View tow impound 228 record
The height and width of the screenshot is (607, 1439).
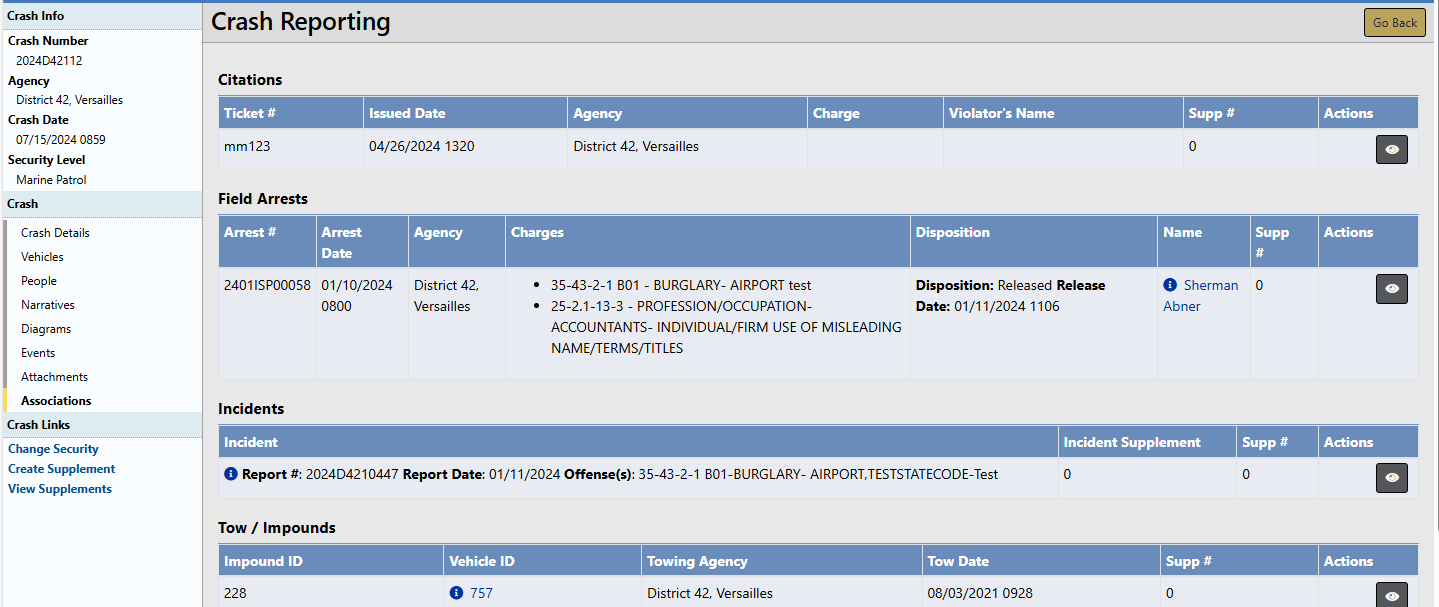coord(1391,595)
